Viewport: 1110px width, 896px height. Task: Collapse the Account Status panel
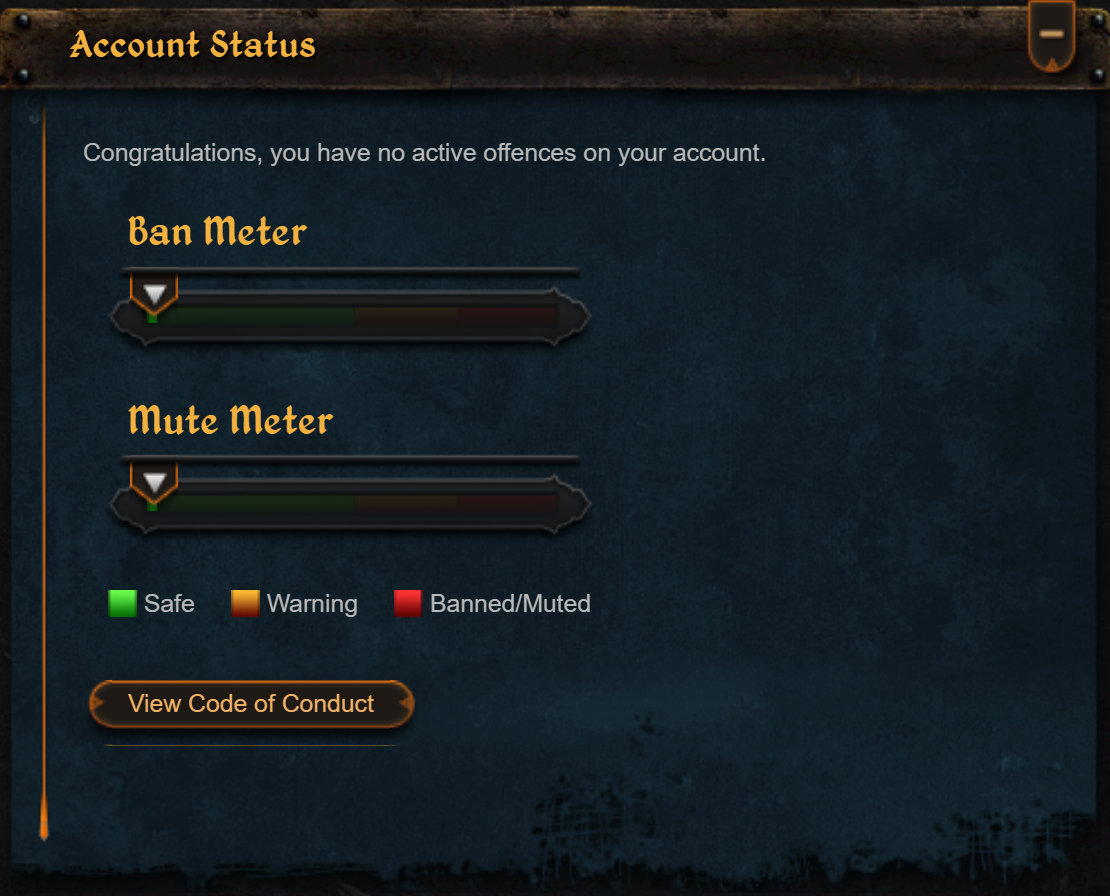tap(1052, 35)
